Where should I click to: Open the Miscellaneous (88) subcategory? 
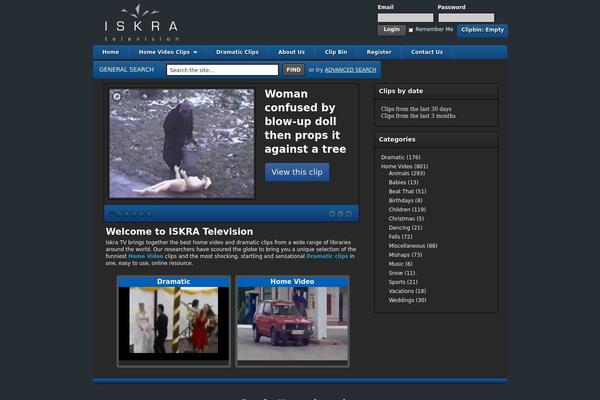(x=413, y=246)
